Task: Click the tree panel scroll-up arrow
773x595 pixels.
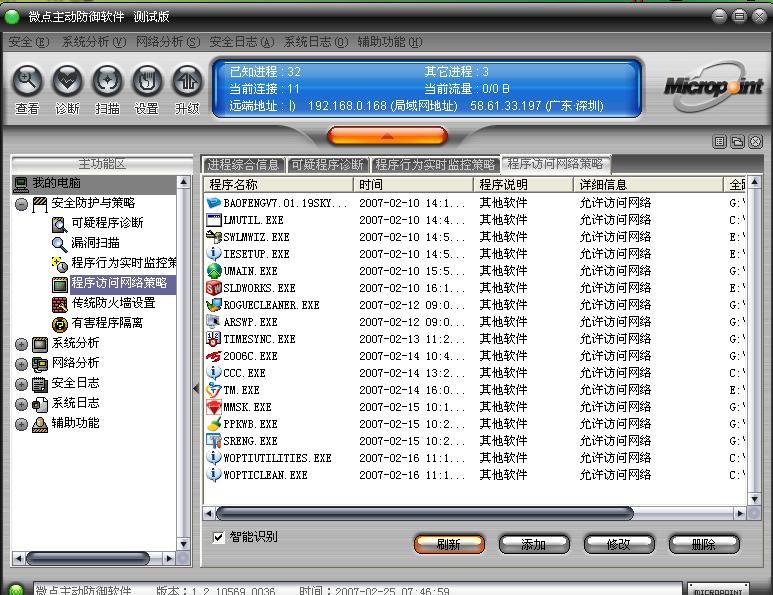Action: click(x=183, y=182)
